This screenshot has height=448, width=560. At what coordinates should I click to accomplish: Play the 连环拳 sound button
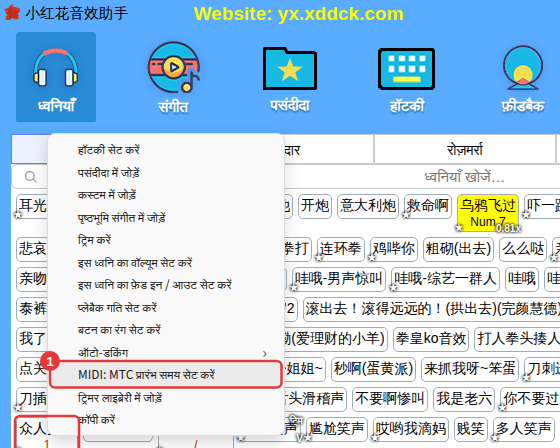pos(340,249)
